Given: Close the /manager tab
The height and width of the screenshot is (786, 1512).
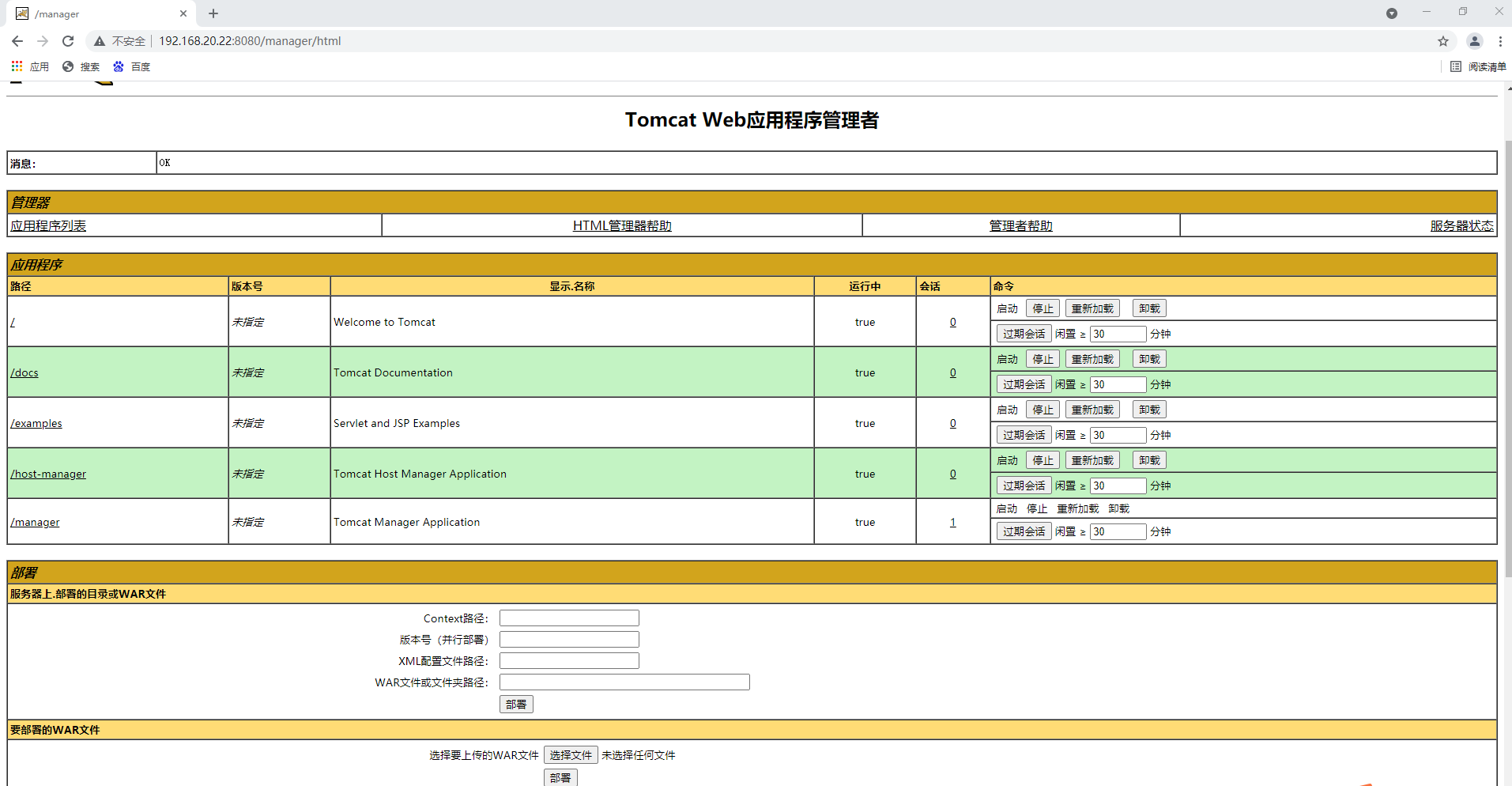Looking at the screenshot, I should [183, 13].
